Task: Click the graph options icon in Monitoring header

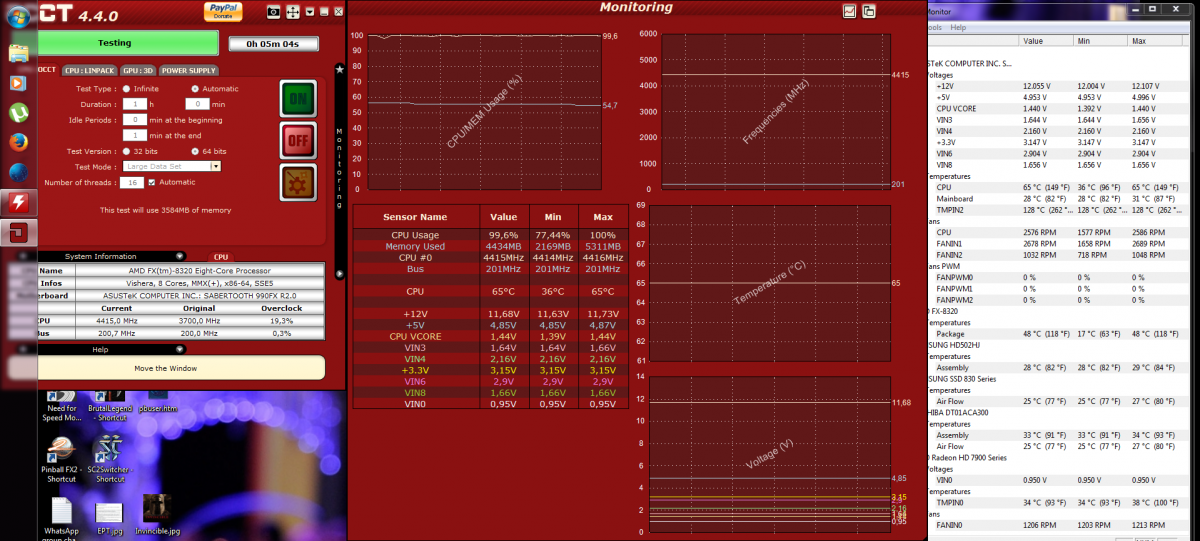Action: click(849, 11)
